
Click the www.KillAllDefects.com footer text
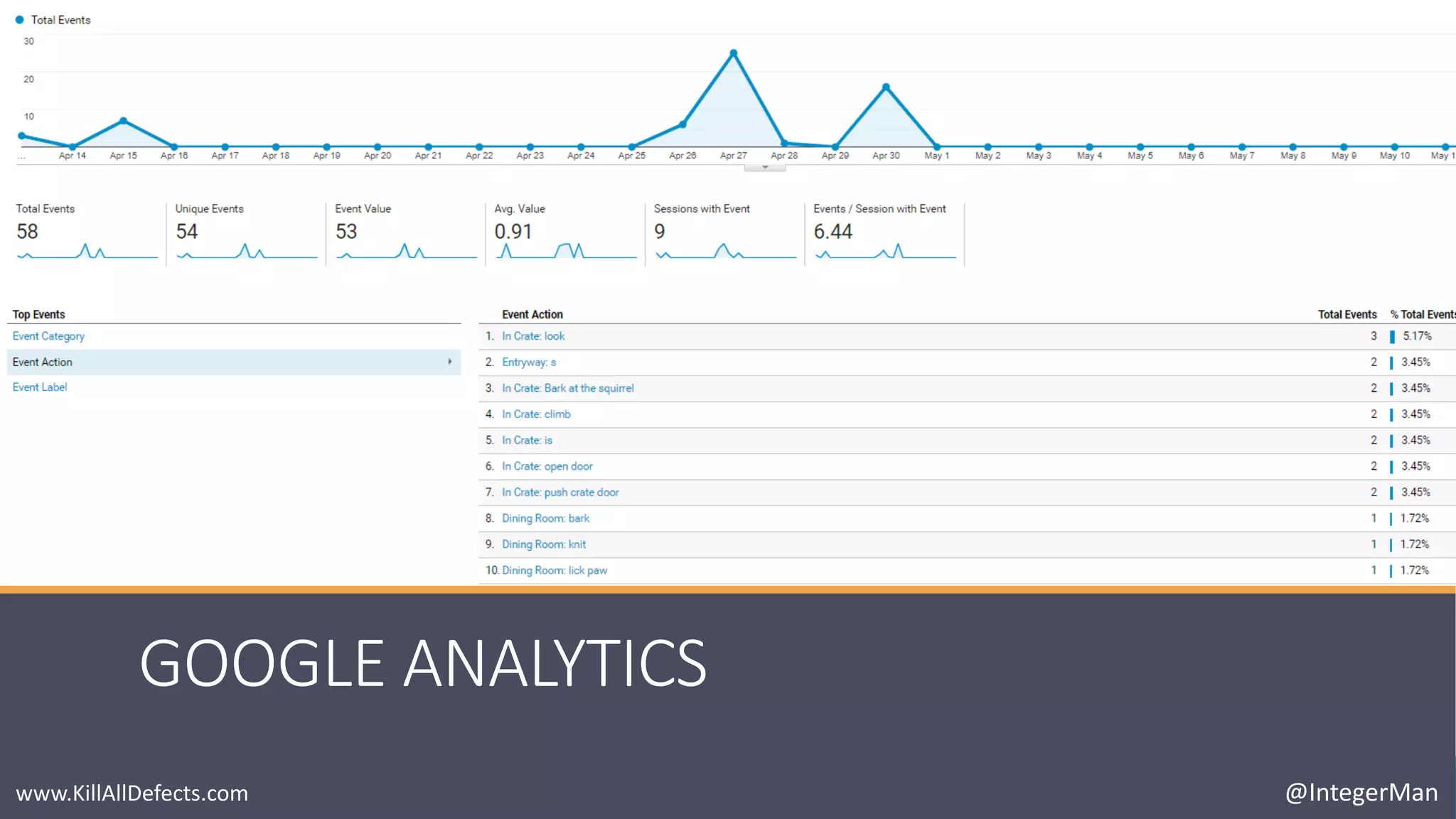[132, 793]
